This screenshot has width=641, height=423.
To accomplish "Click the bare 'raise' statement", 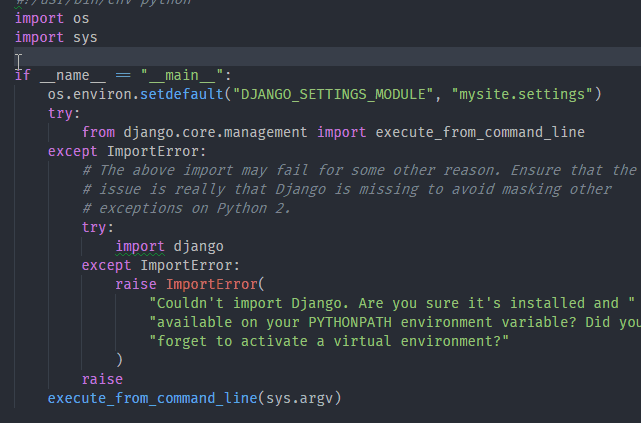I will click(102, 379).
